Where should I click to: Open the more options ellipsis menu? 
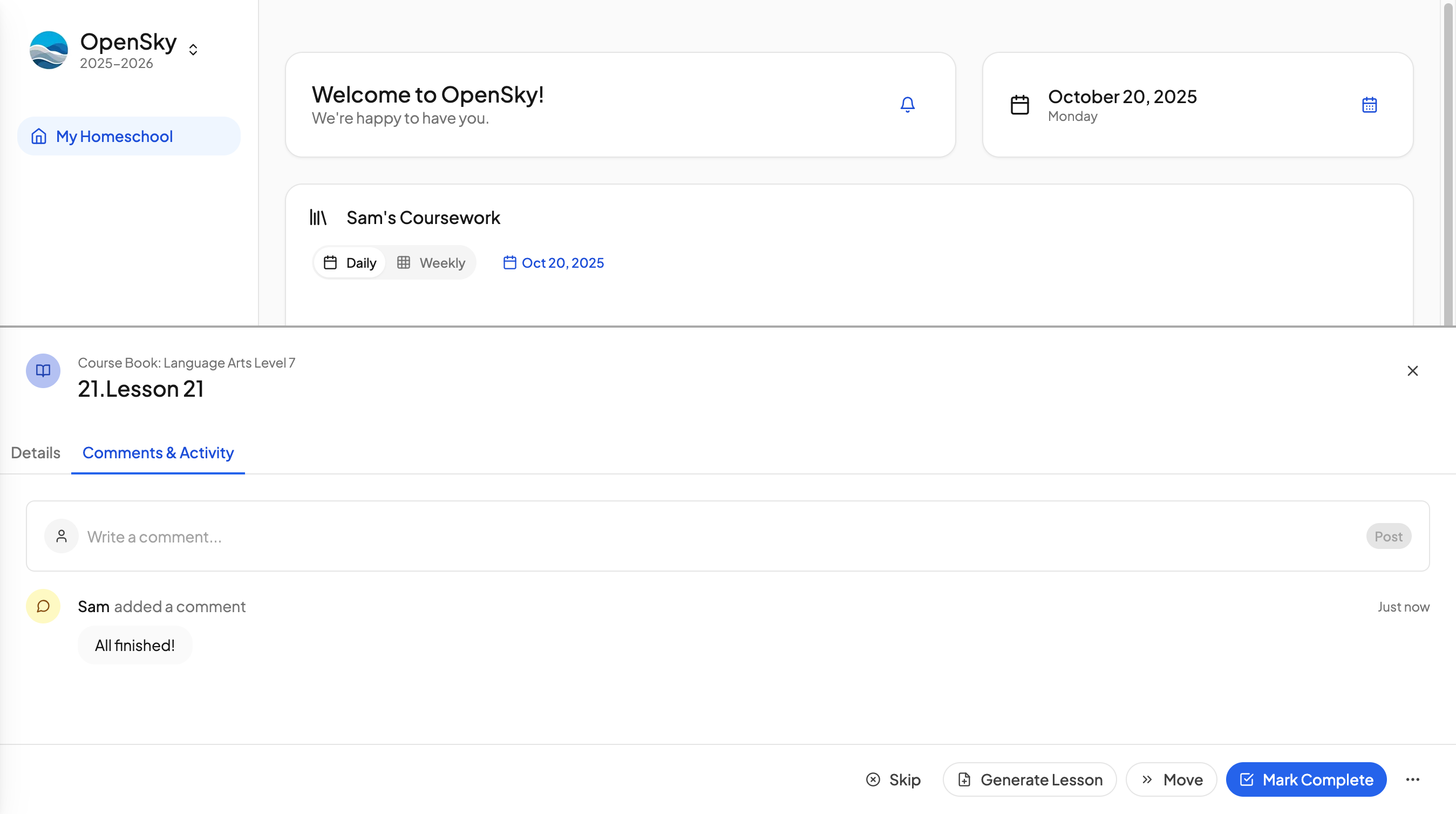(x=1412, y=779)
